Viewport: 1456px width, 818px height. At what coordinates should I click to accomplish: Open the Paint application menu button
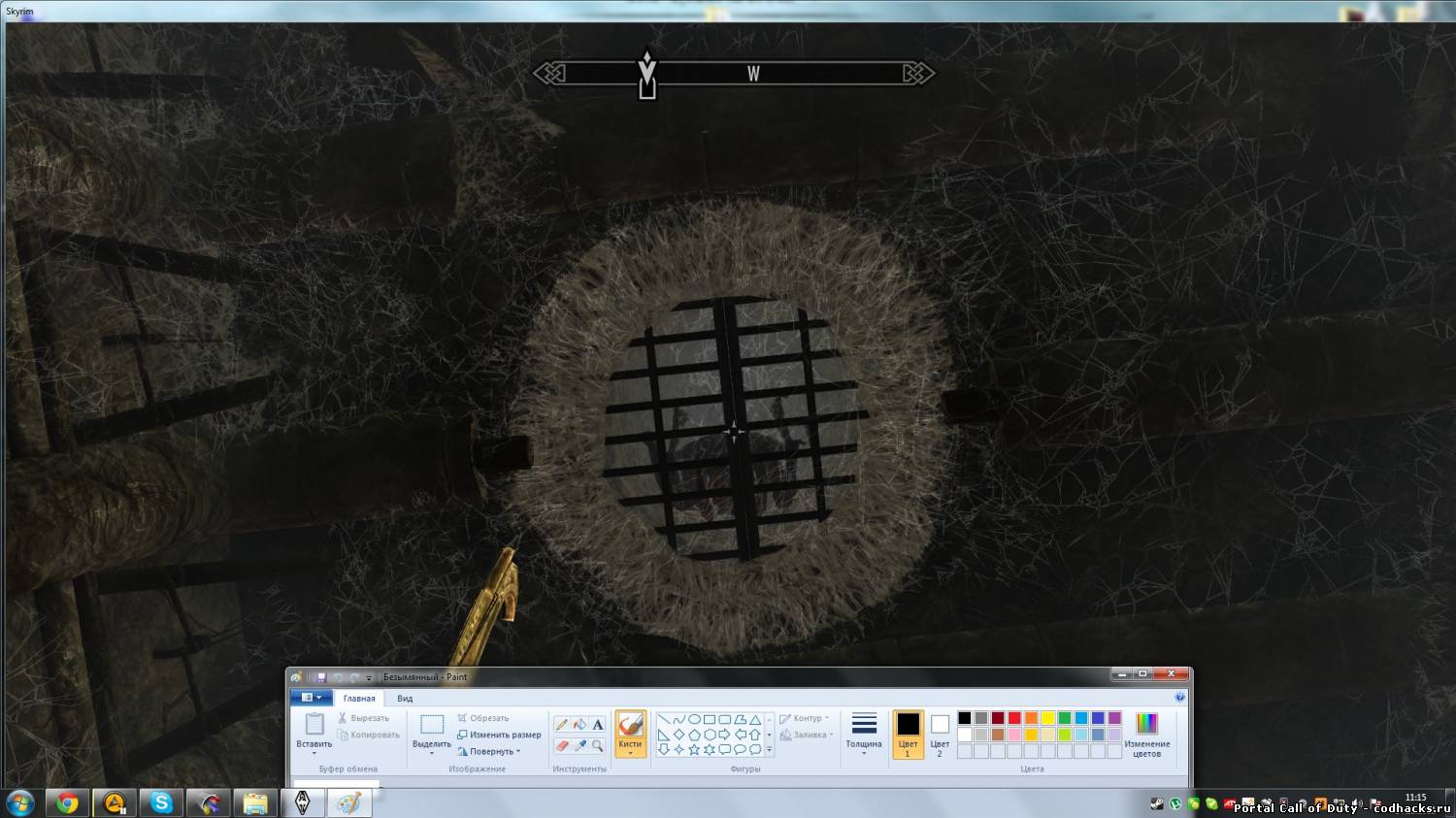click(x=312, y=698)
